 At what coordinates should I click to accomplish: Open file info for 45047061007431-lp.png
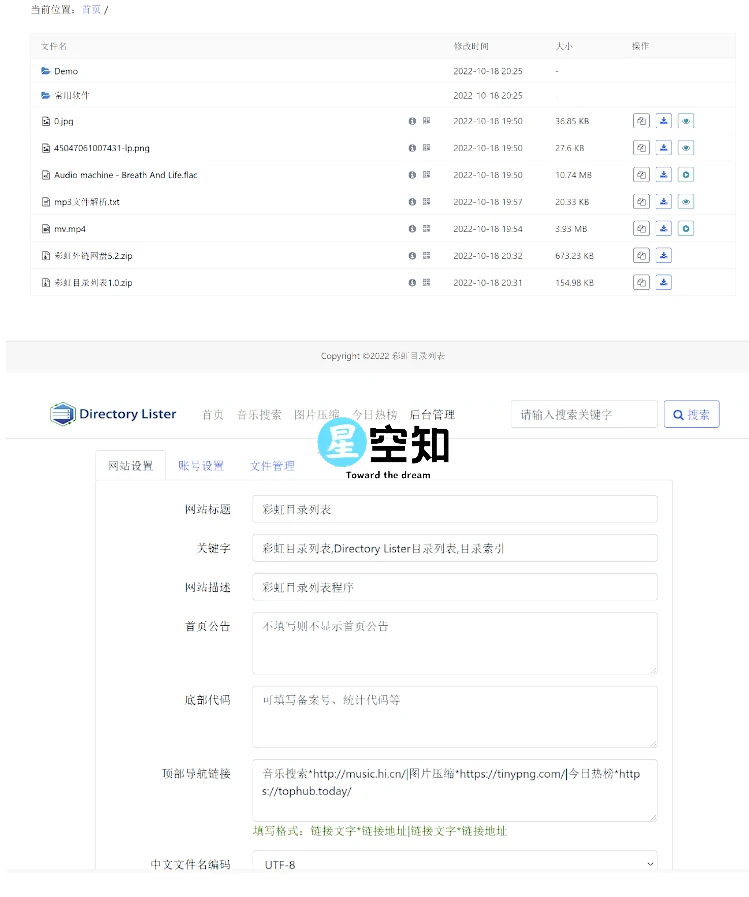click(412, 148)
